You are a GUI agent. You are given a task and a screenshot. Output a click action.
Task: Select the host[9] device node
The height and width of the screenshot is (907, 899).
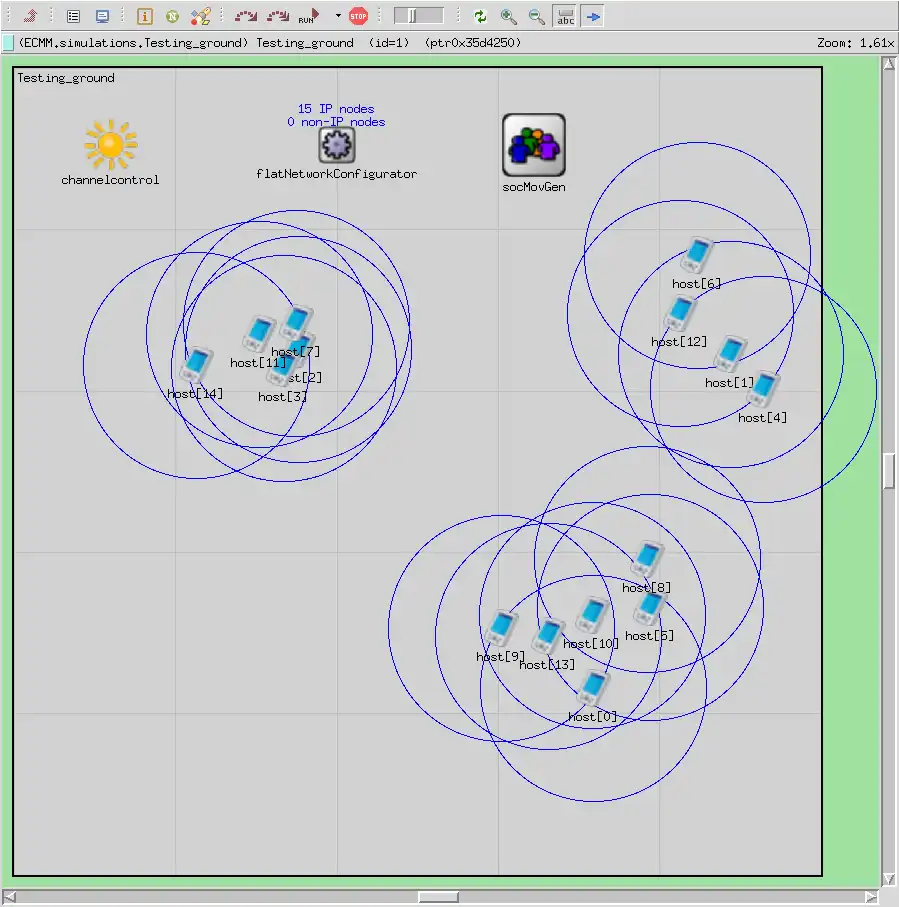[x=501, y=628]
